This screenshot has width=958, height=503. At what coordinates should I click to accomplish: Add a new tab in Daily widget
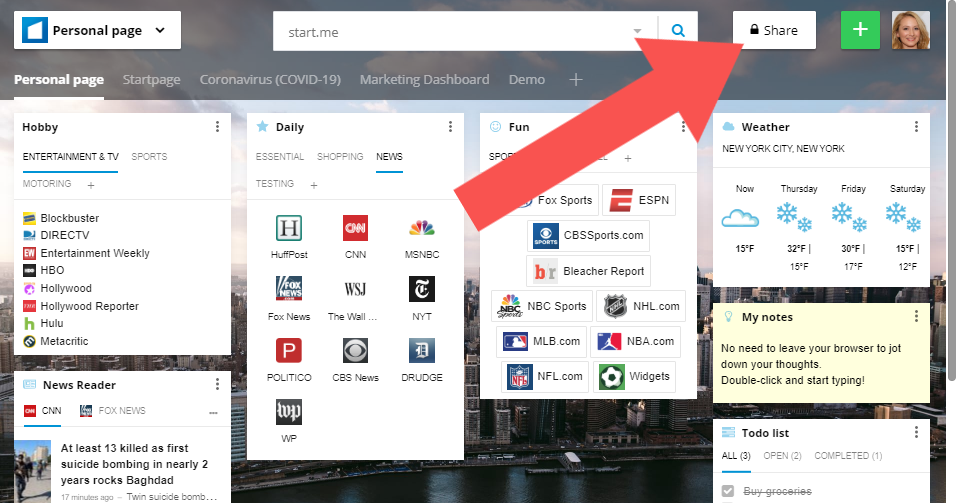(313, 185)
